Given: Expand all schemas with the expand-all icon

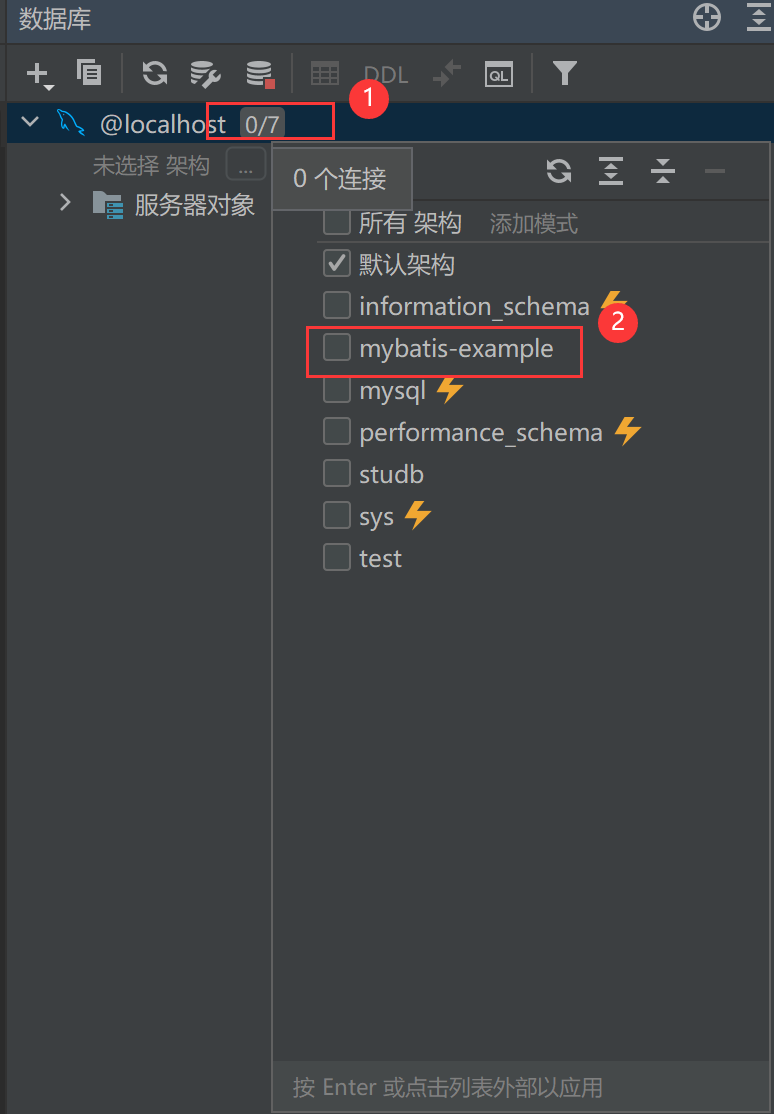Looking at the screenshot, I should click(611, 171).
